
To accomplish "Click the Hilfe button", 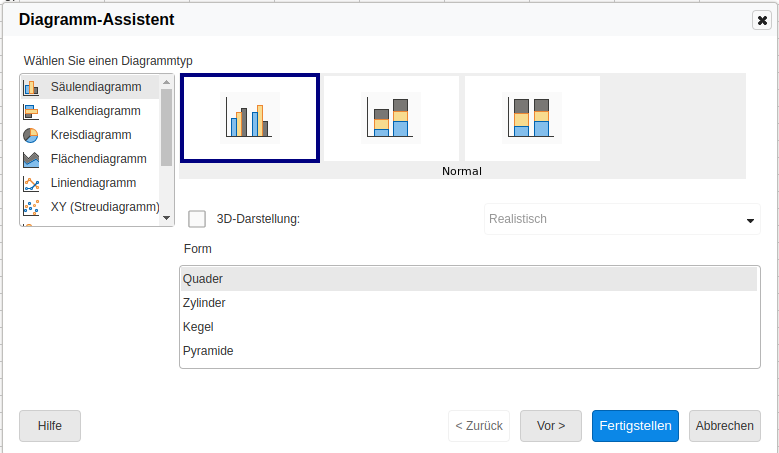I will [x=50, y=426].
